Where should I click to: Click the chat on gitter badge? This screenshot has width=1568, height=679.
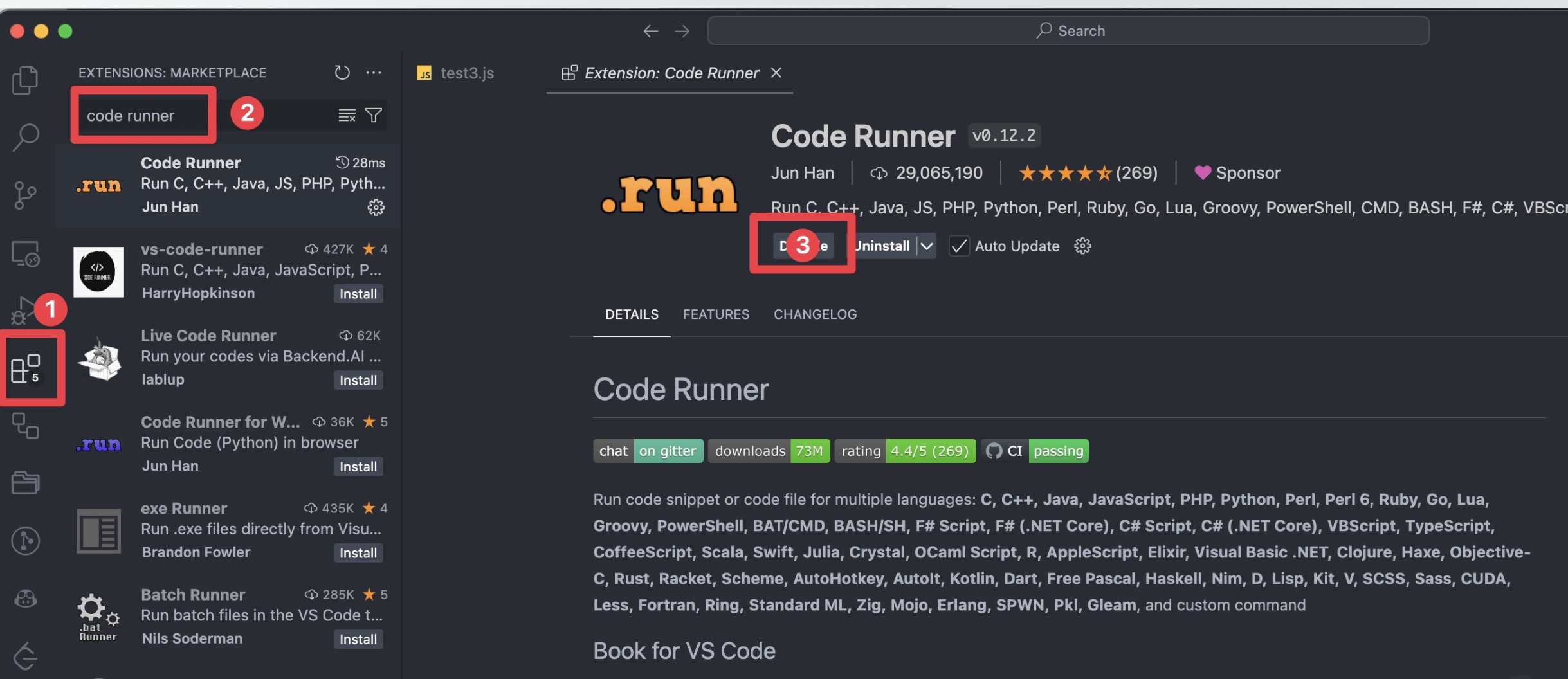point(648,451)
